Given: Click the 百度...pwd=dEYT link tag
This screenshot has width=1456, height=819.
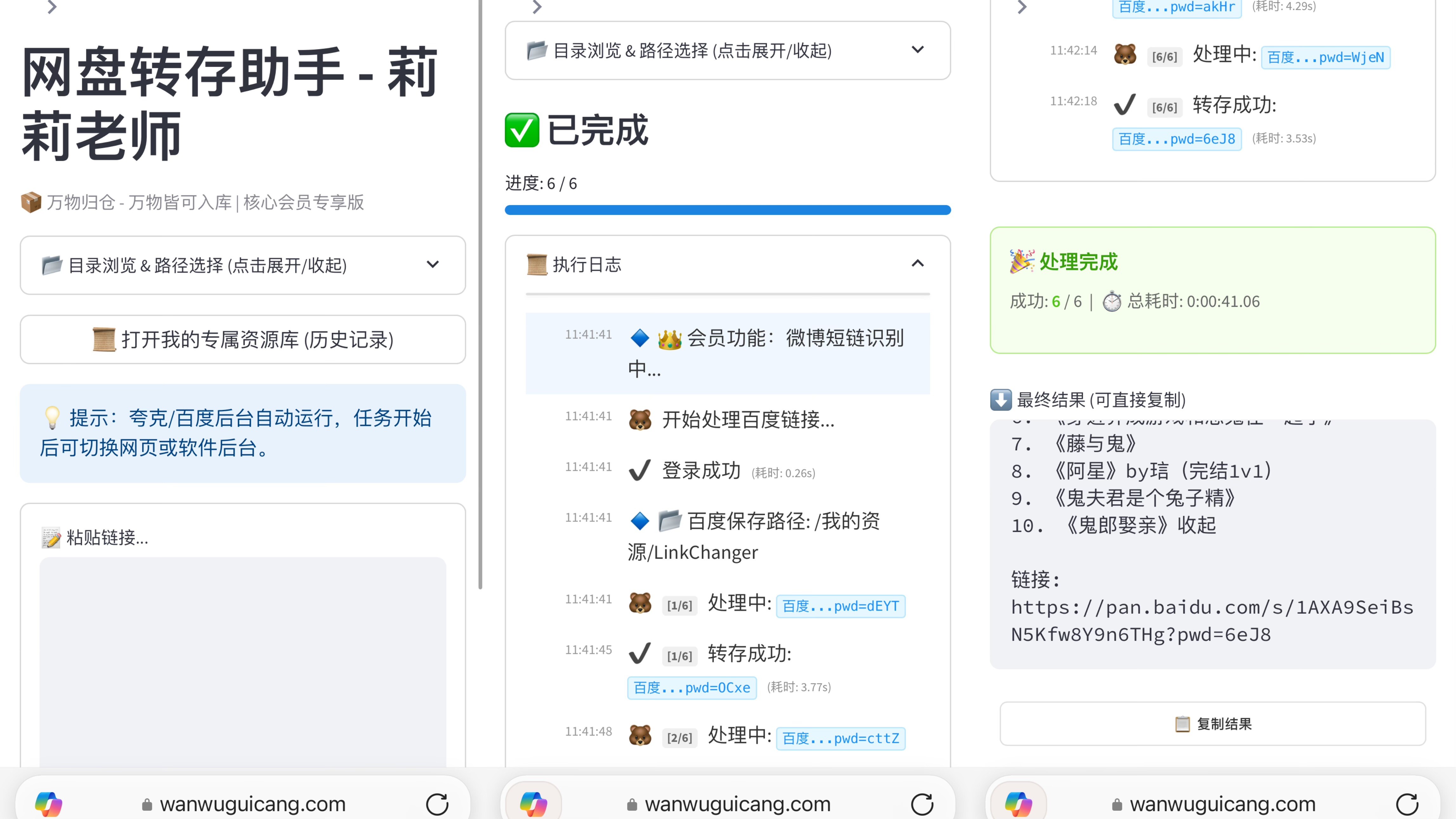Looking at the screenshot, I should coord(841,606).
